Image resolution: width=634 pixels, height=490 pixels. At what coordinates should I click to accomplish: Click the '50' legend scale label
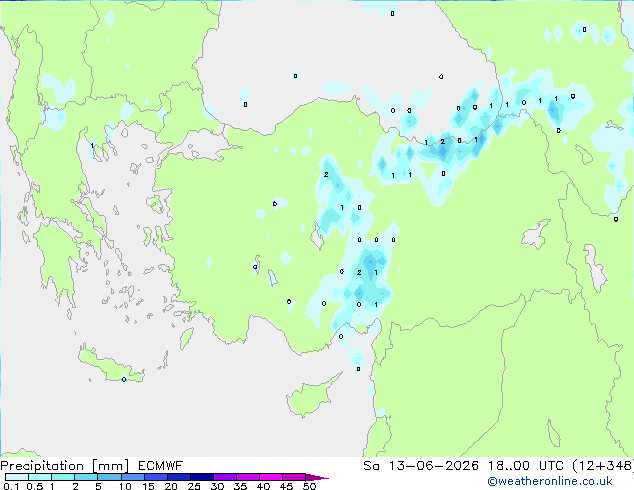(x=309, y=486)
